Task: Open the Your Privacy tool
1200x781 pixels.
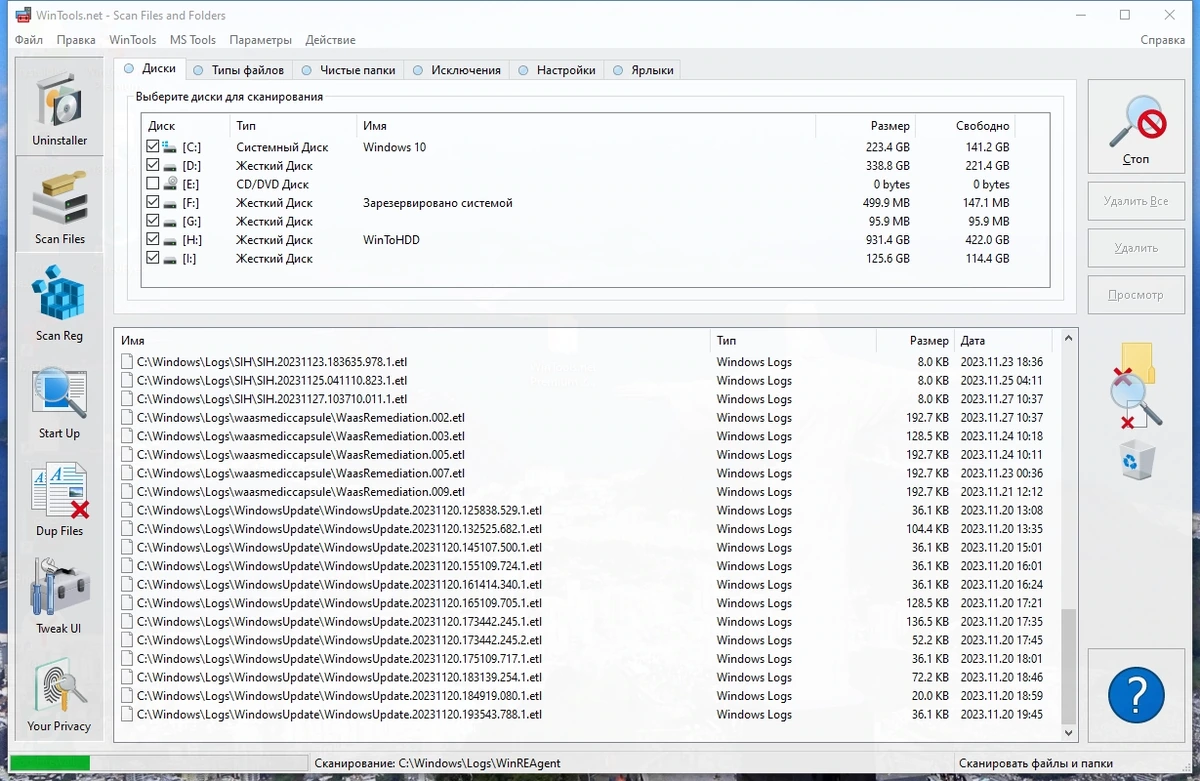Action: pyautogui.click(x=60, y=693)
